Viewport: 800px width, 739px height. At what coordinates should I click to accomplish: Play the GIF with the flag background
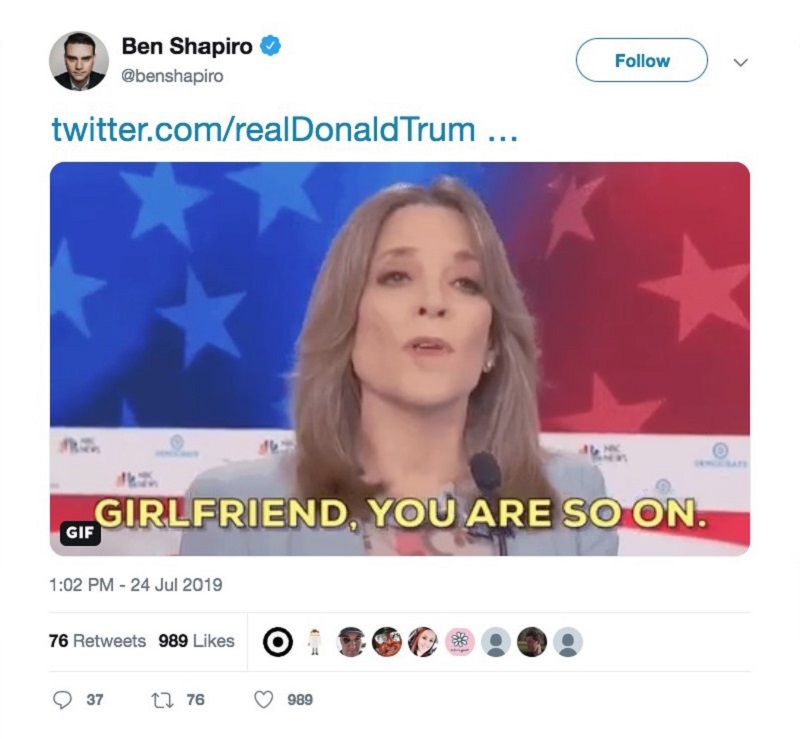[x=400, y=359]
